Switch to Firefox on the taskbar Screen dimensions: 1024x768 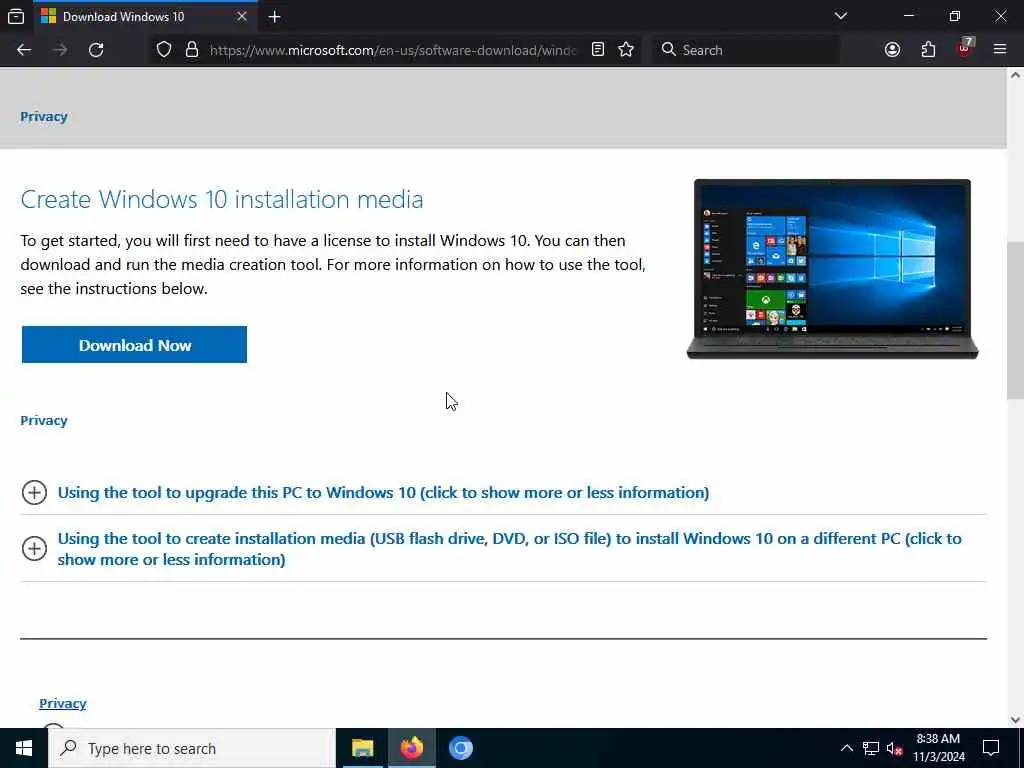coord(411,748)
